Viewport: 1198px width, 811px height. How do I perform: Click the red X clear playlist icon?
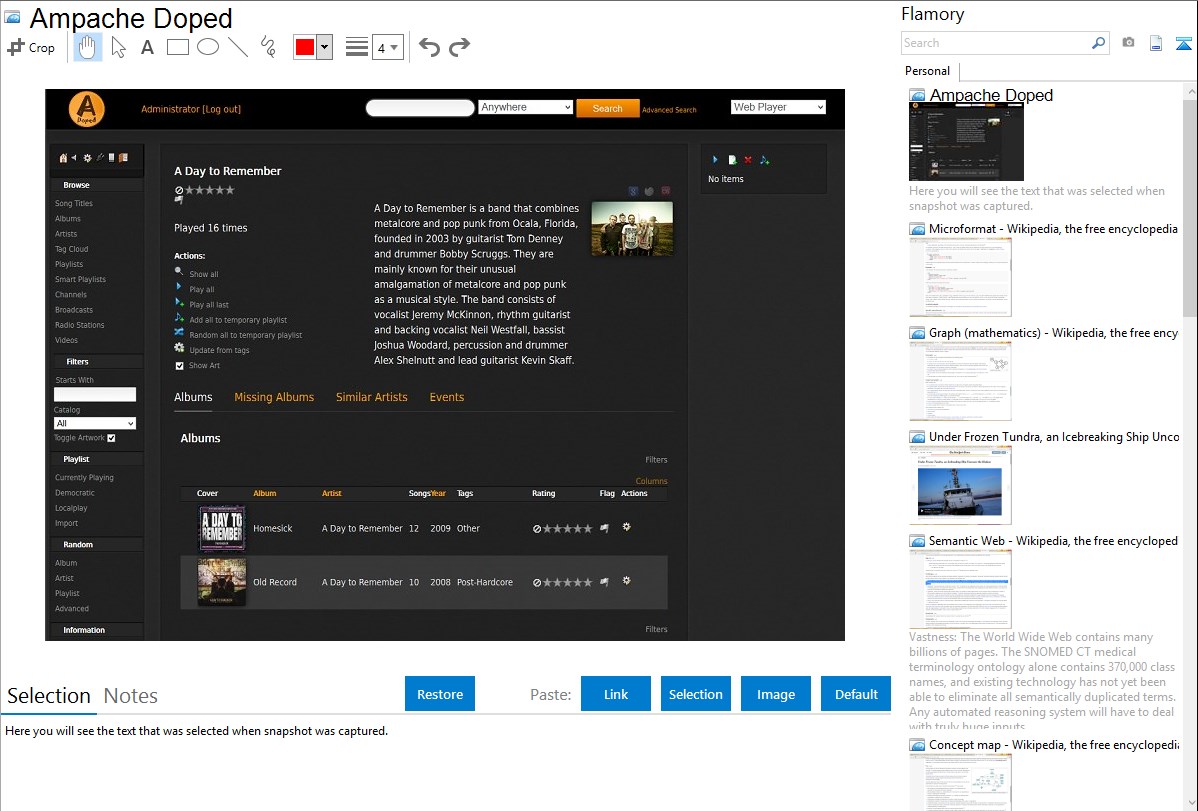tap(748, 160)
